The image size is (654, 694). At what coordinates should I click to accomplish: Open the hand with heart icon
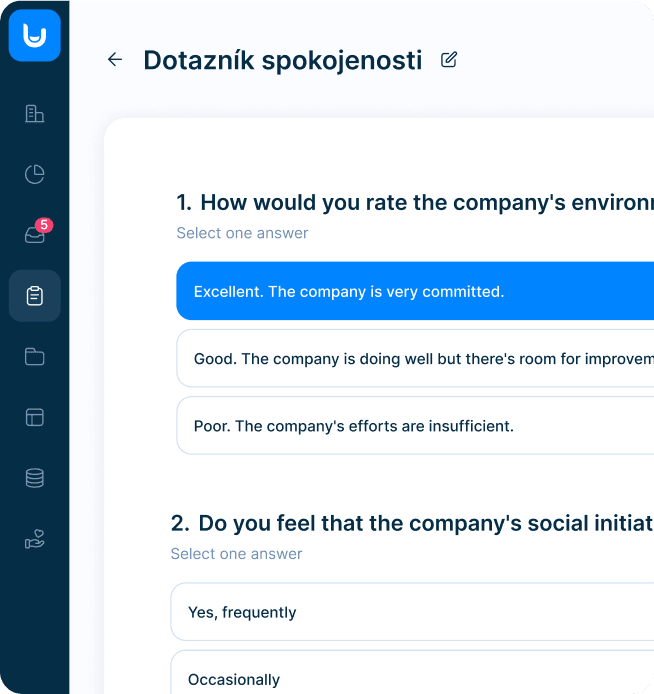tap(35, 539)
